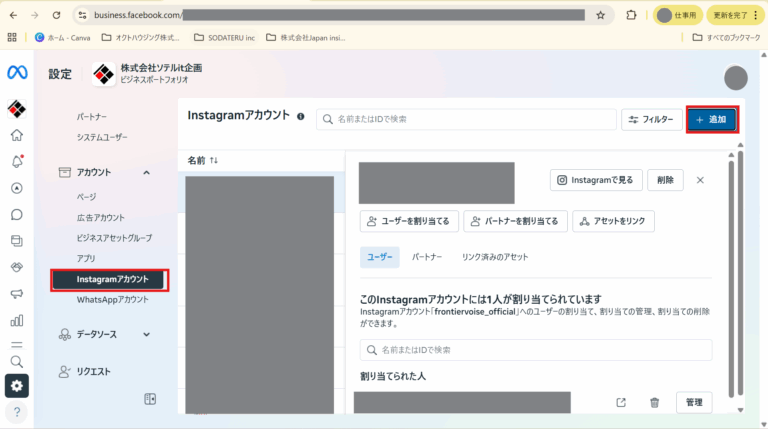Bookmark this page with the star icon
The image size is (768, 429).
tap(600, 15)
